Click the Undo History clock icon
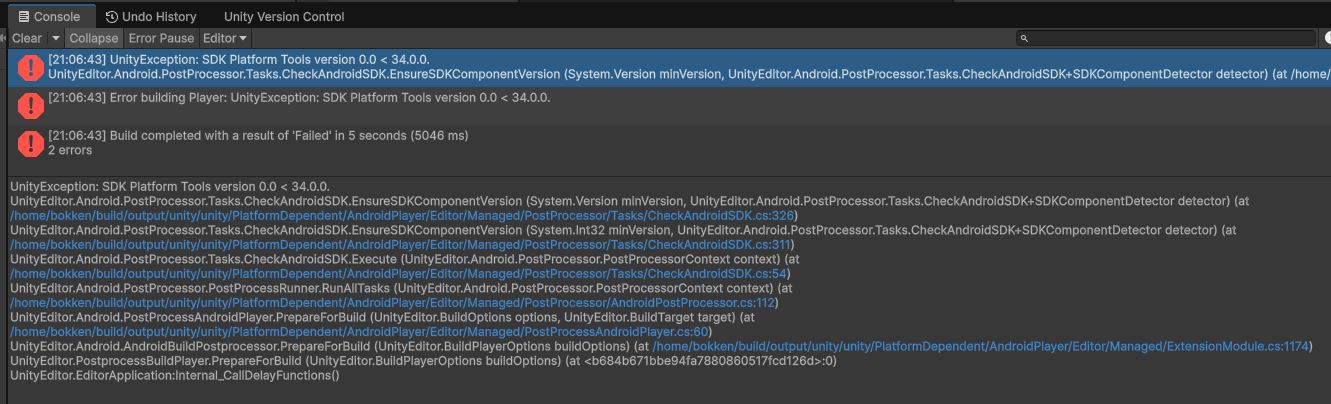 tap(111, 17)
